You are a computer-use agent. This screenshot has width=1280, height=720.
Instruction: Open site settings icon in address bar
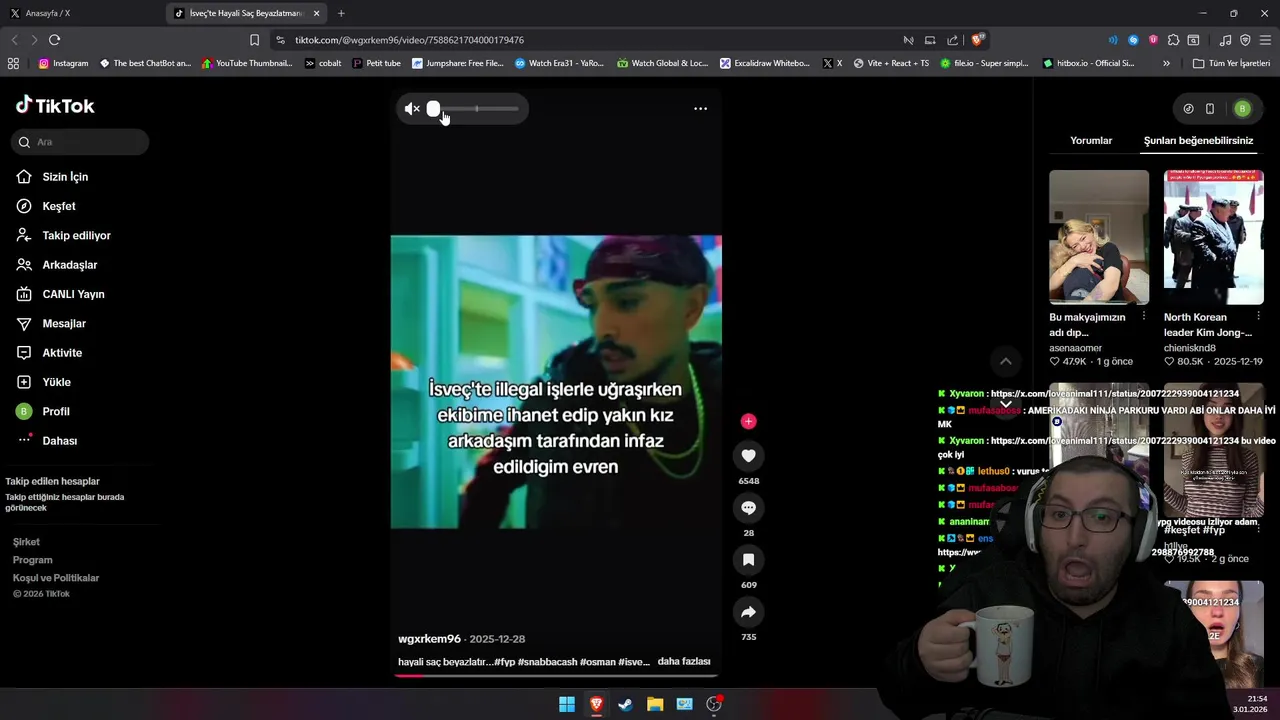280,40
